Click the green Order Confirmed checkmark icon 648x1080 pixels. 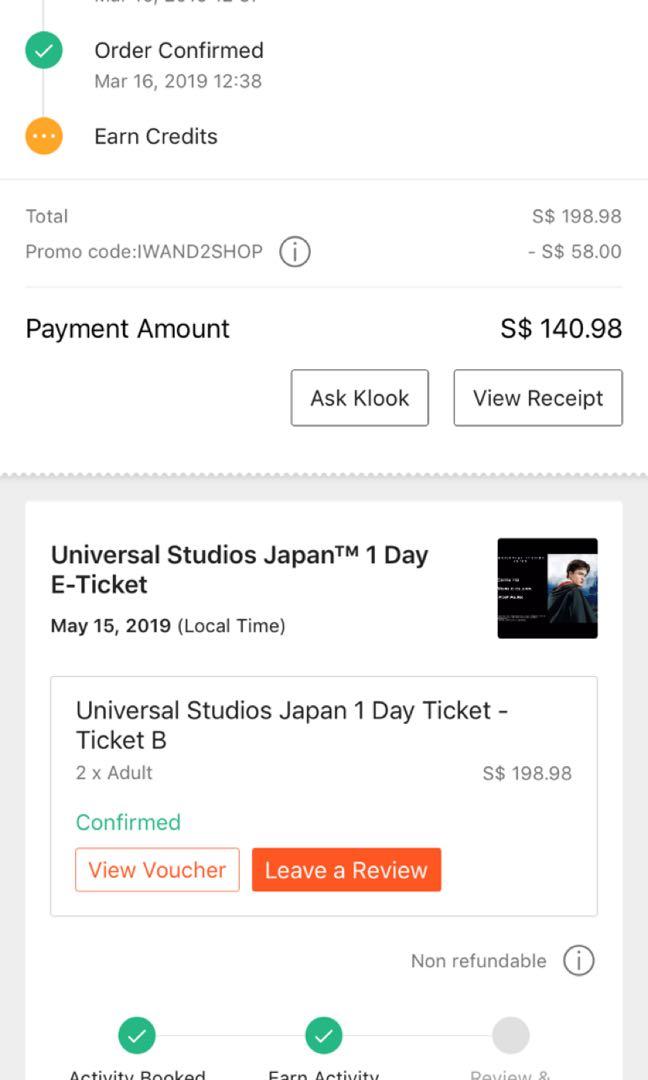[44, 51]
